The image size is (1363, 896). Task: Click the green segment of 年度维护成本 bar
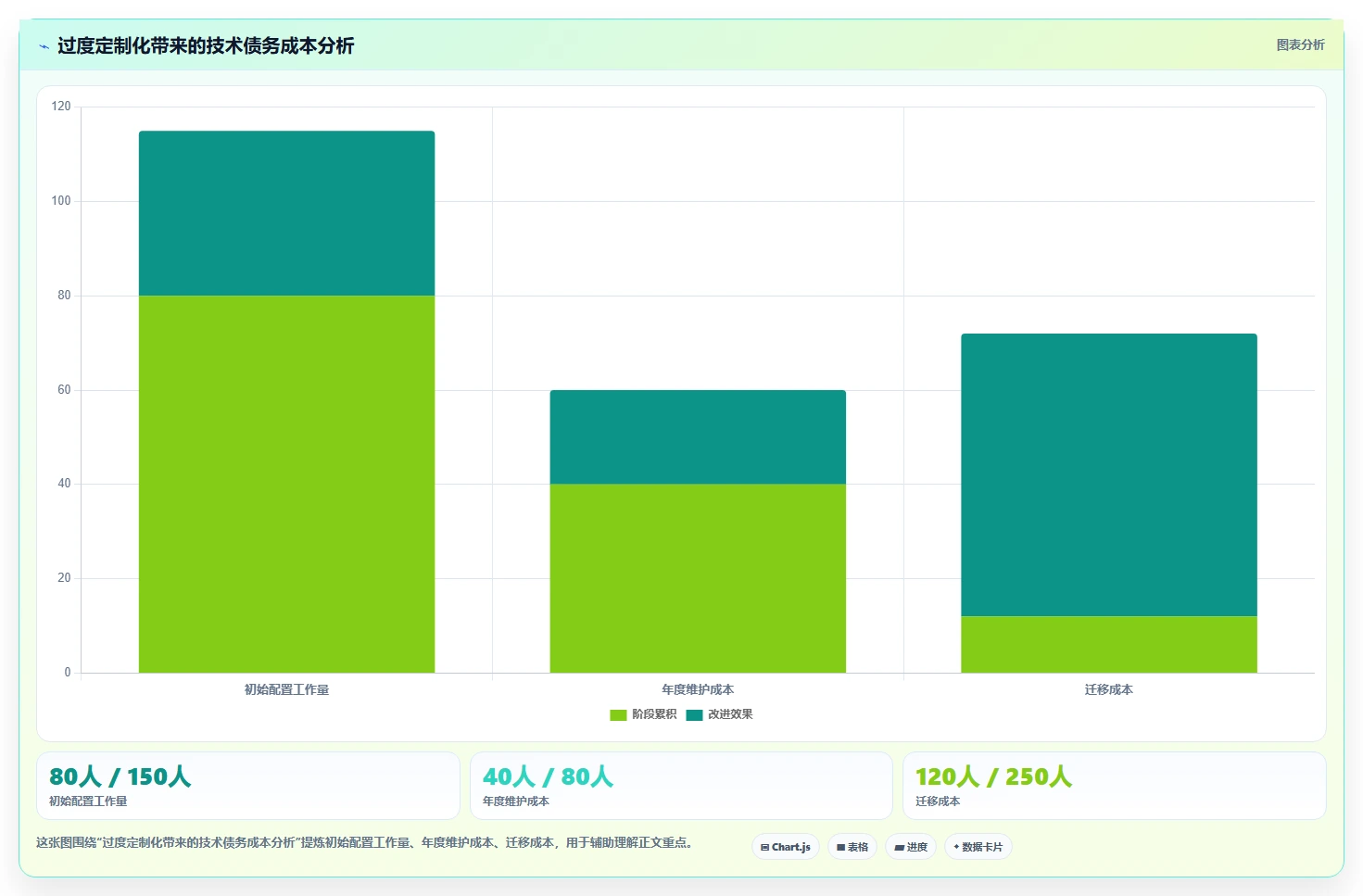[698, 578]
